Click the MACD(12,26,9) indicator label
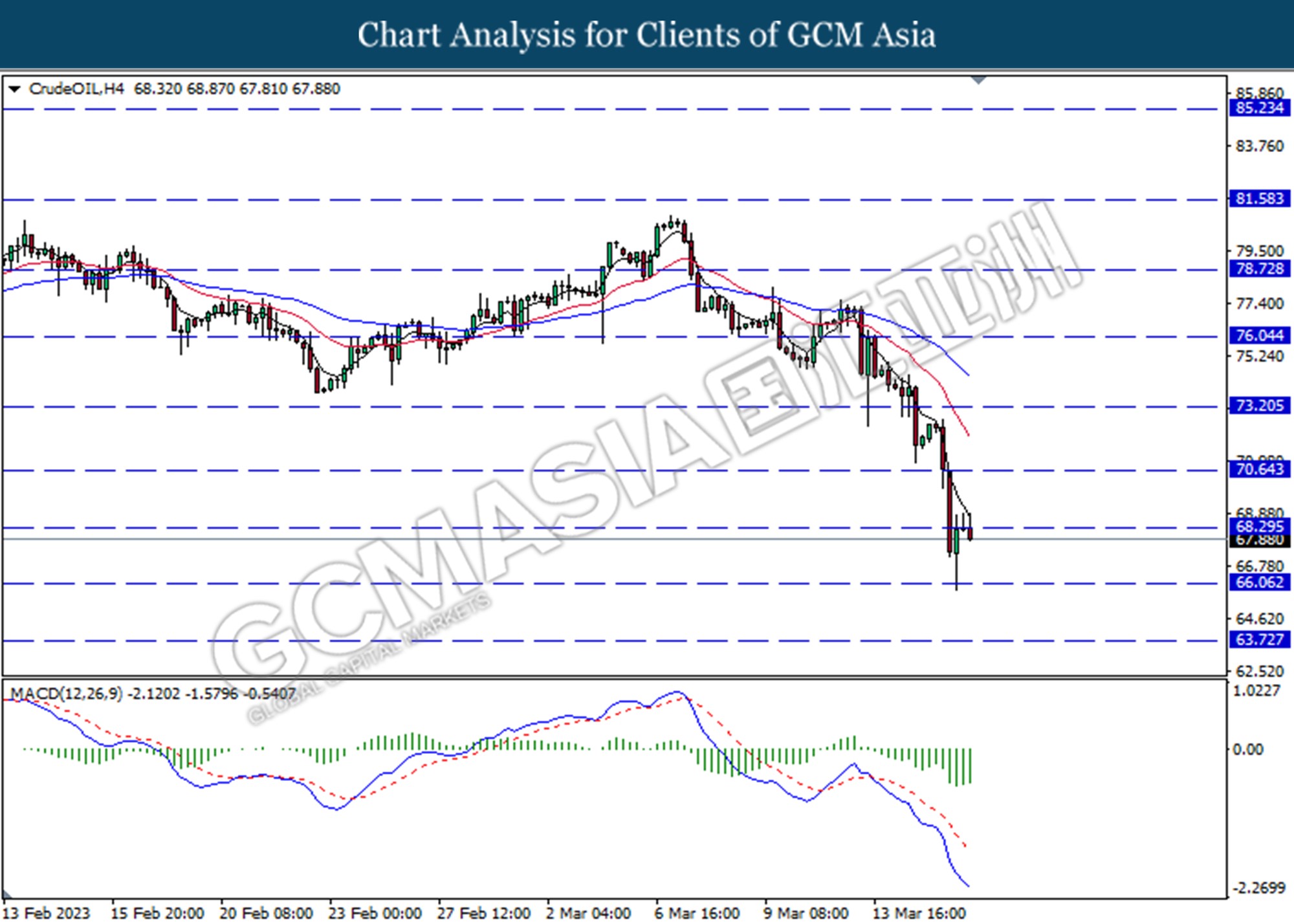The width and height of the screenshot is (1294, 924). [x=66, y=694]
